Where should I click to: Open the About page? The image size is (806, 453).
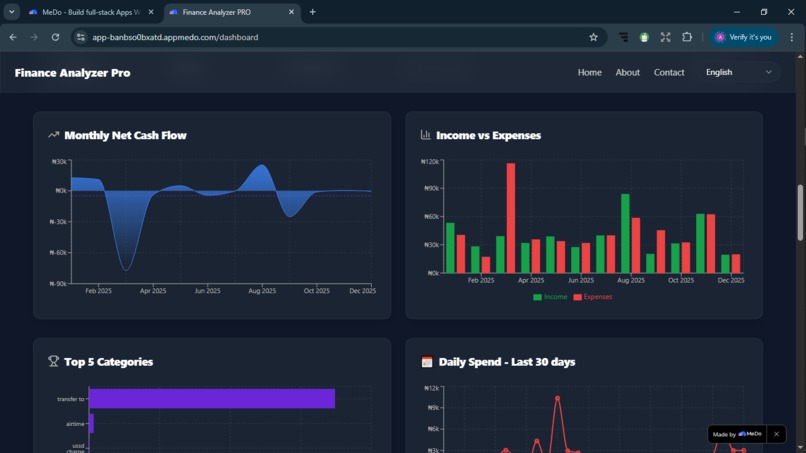[628, 73]
